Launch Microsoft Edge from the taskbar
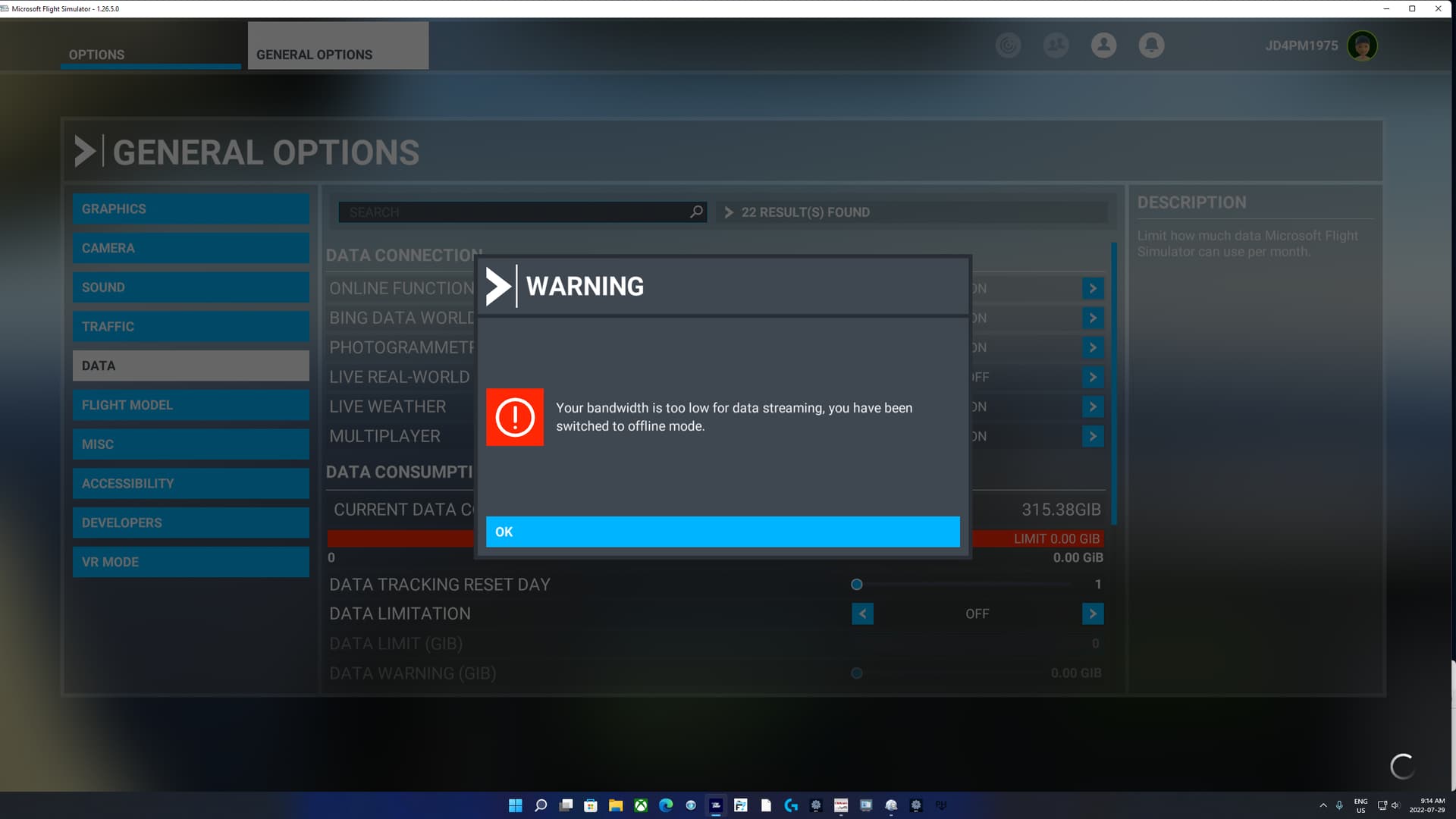 pyautogui.click(x=665, y=805)
